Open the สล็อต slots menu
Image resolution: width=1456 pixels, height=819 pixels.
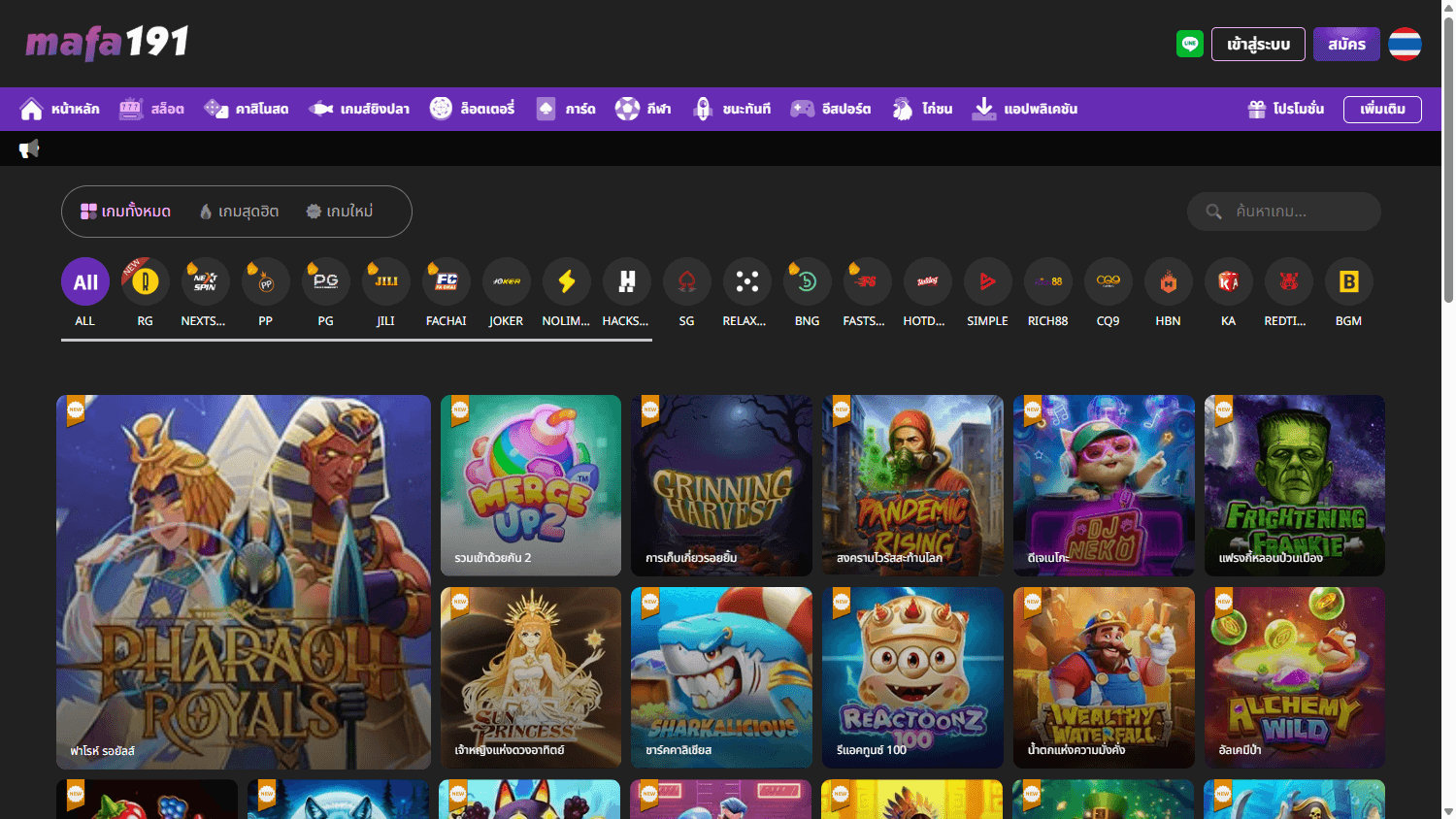click(x=151, y=109)
